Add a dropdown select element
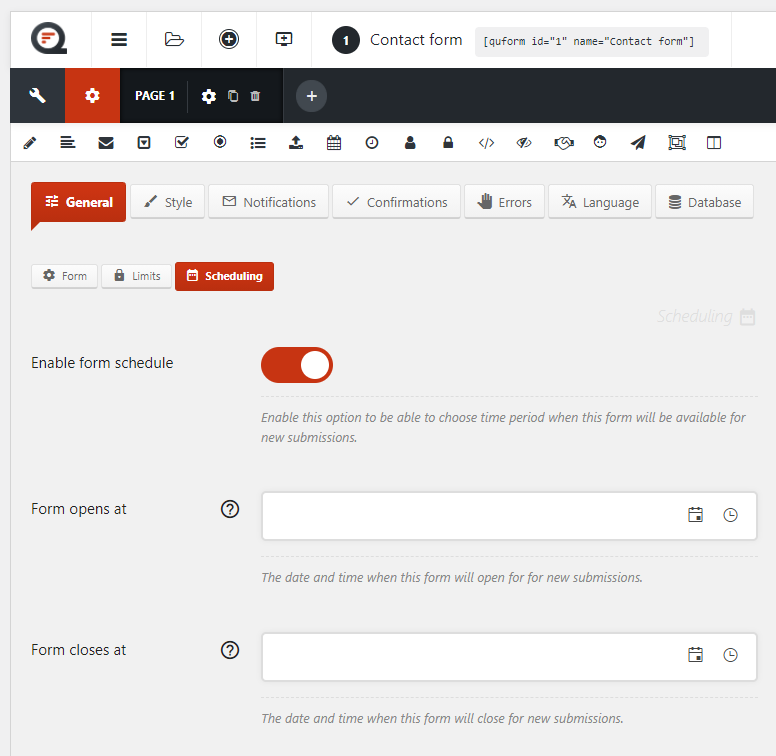 point(144,143)
